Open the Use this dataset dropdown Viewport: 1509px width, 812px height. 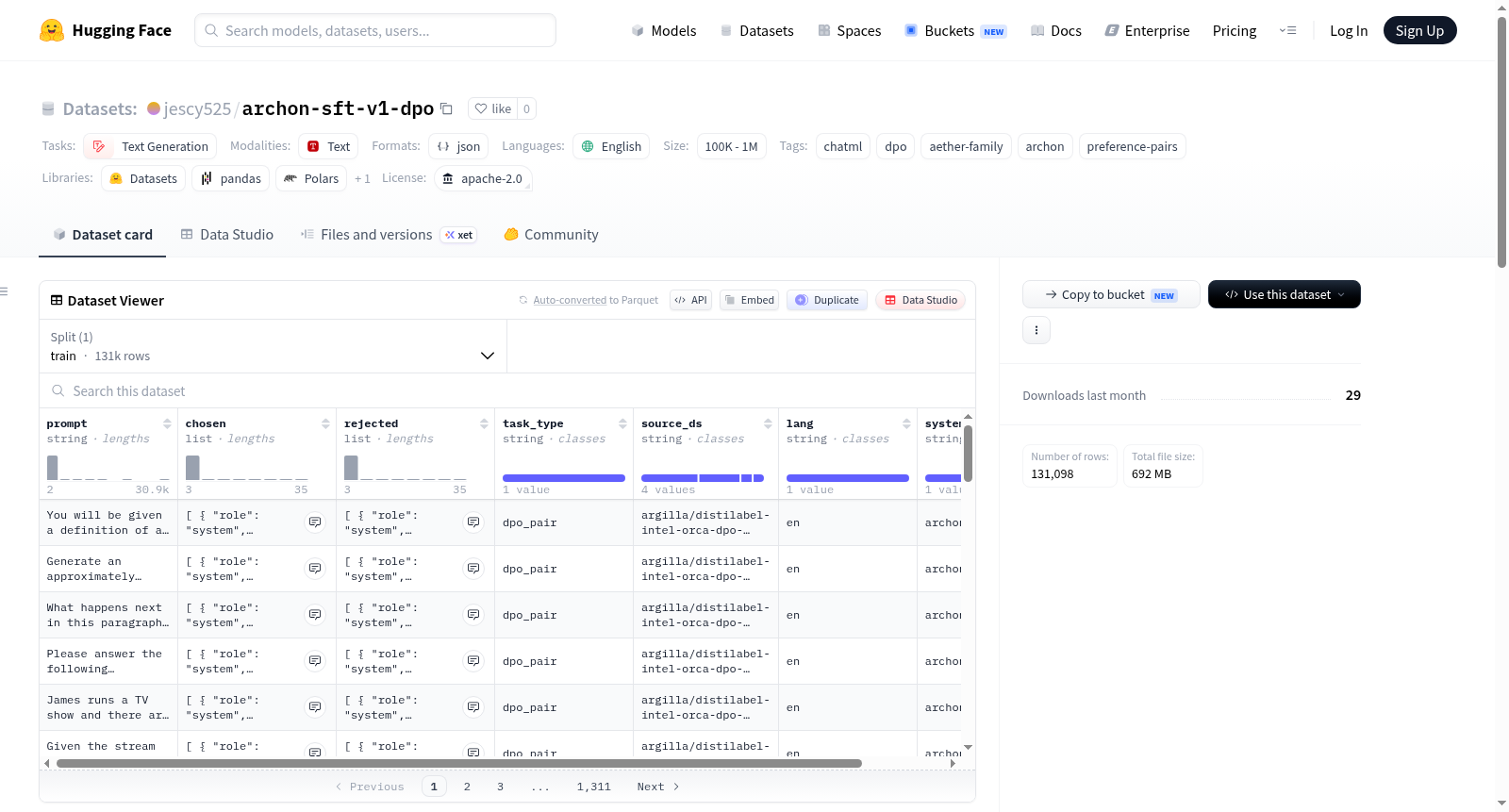pyautogui.click(x=1285, y=294)
